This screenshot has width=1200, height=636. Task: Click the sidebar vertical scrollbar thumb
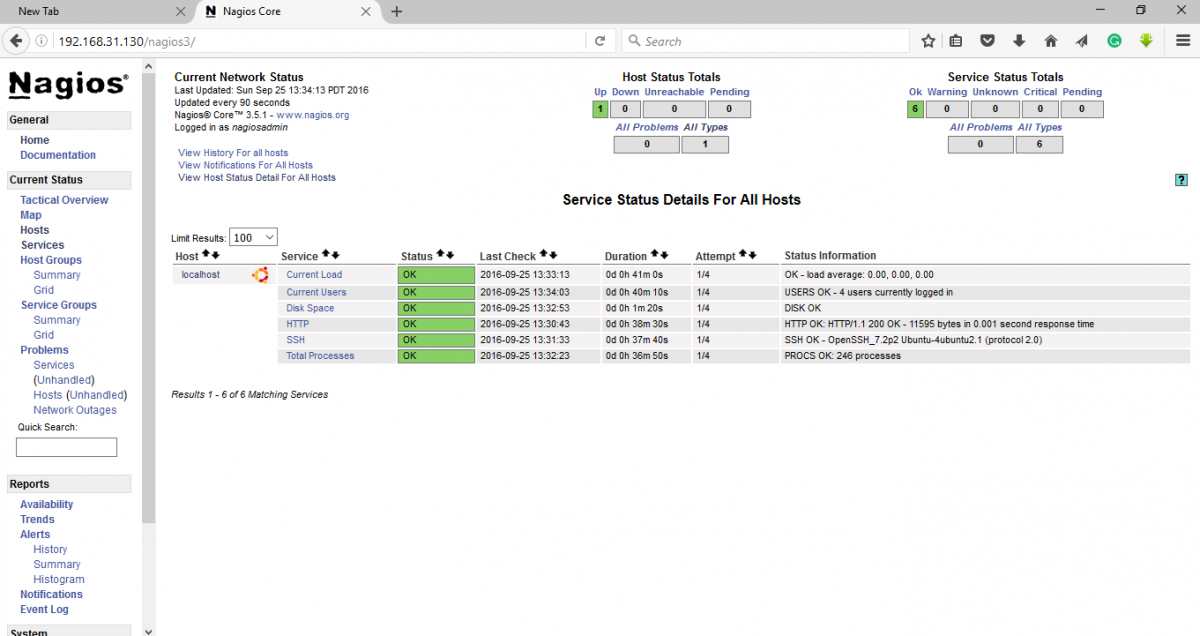149,300
